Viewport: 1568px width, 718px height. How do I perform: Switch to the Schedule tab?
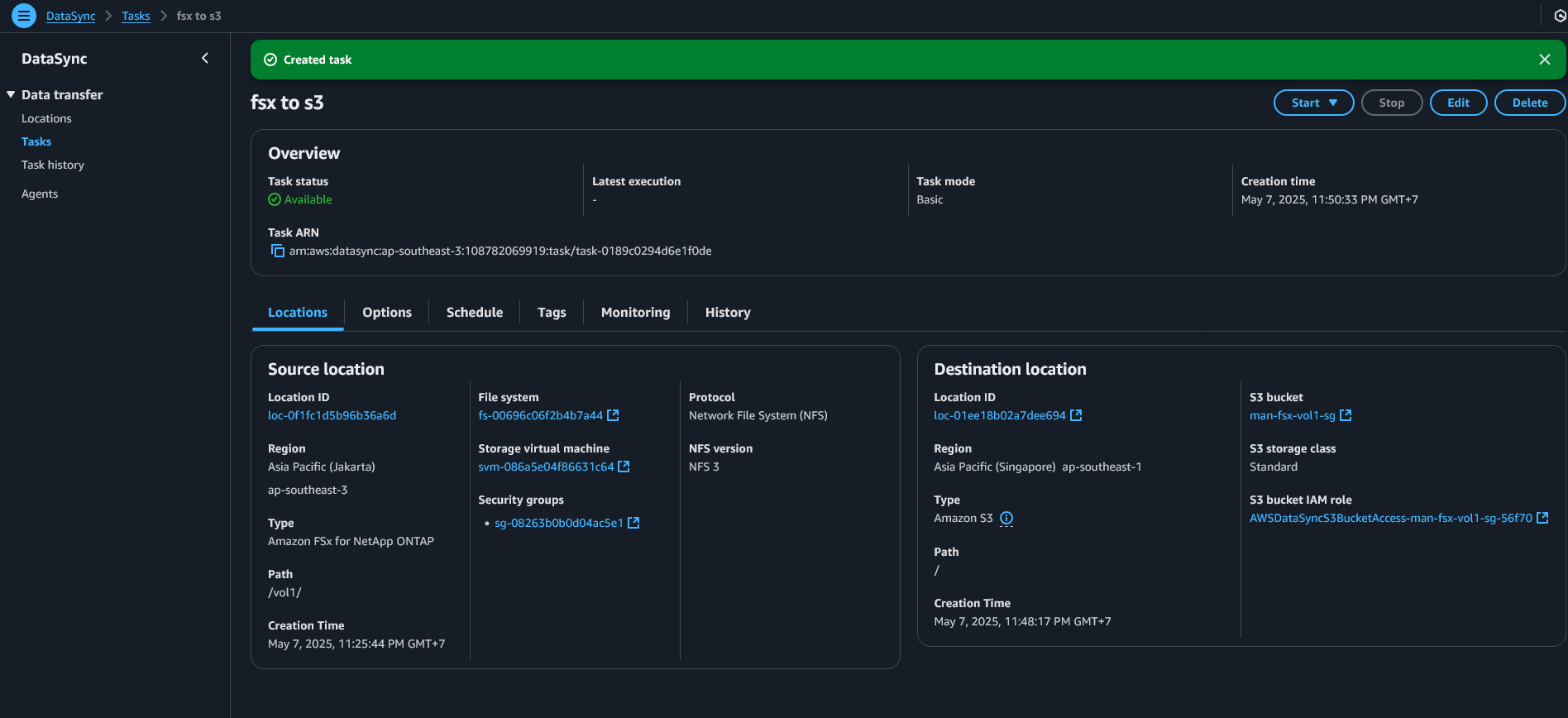475,312
